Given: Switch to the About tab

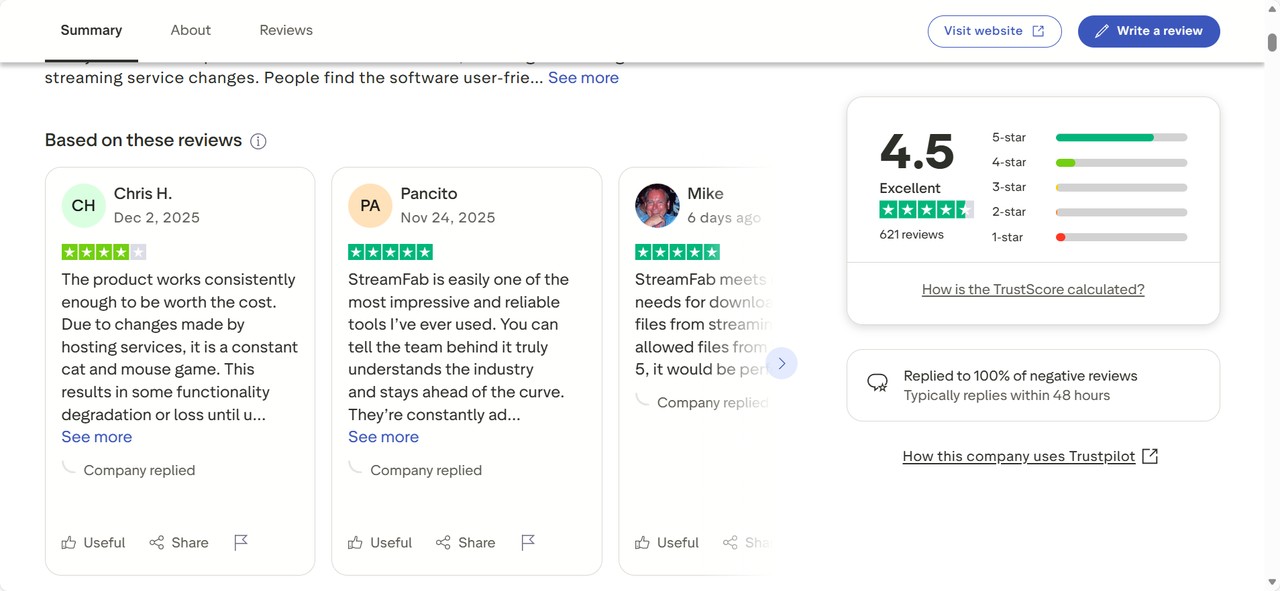Looking at the screenshot, I should tap(190, 30).
